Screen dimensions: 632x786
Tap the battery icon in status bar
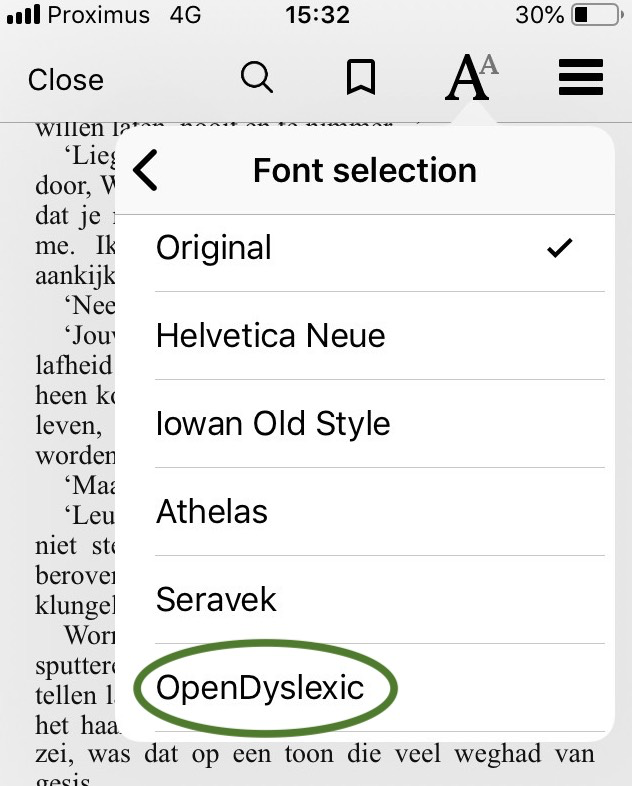click(x=597, y=16)
